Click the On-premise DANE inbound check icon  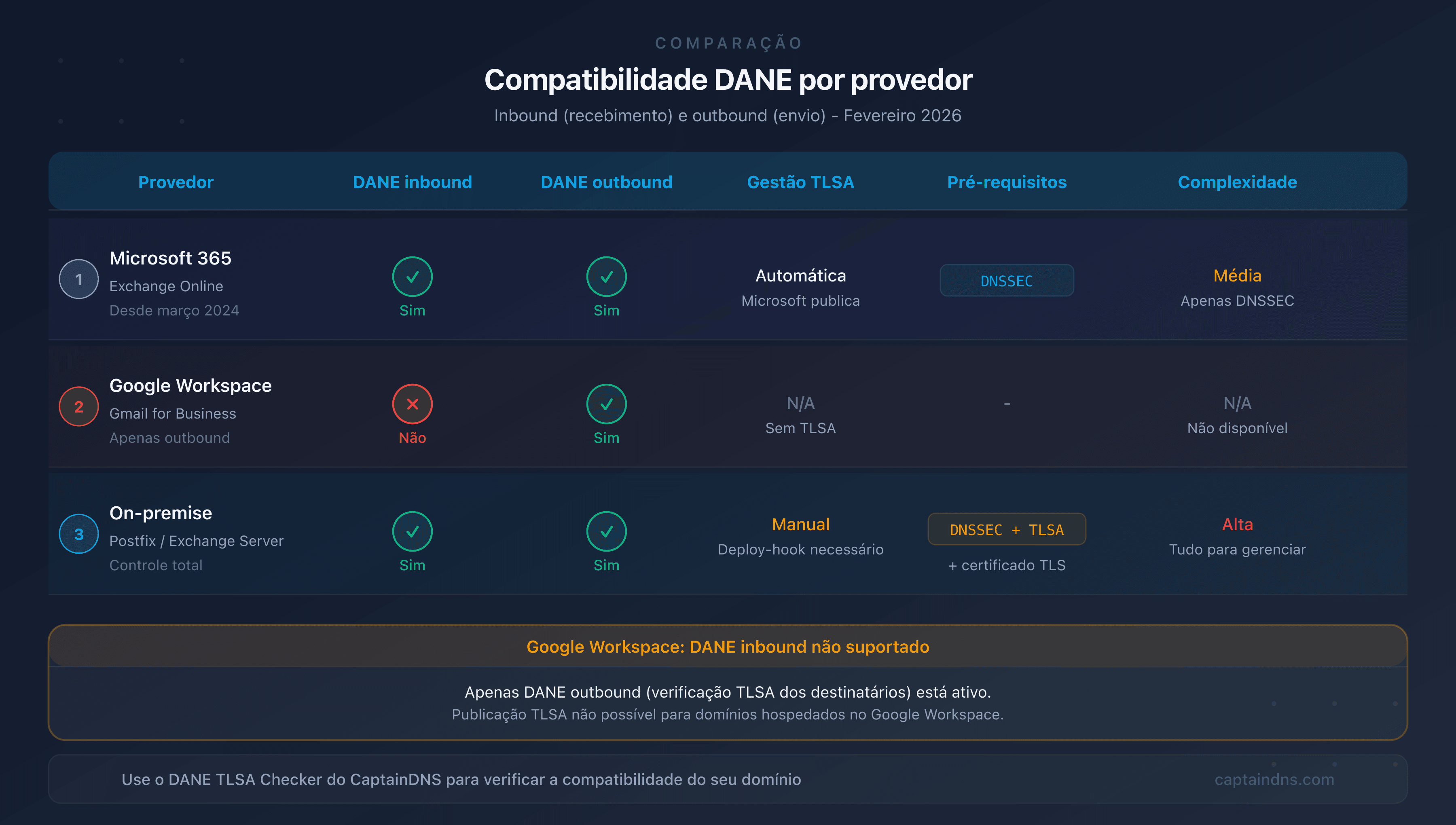(413, 532)
